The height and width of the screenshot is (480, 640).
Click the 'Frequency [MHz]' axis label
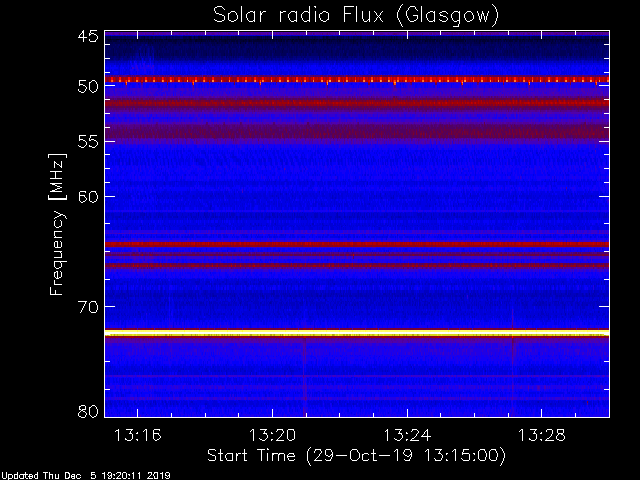57,224
